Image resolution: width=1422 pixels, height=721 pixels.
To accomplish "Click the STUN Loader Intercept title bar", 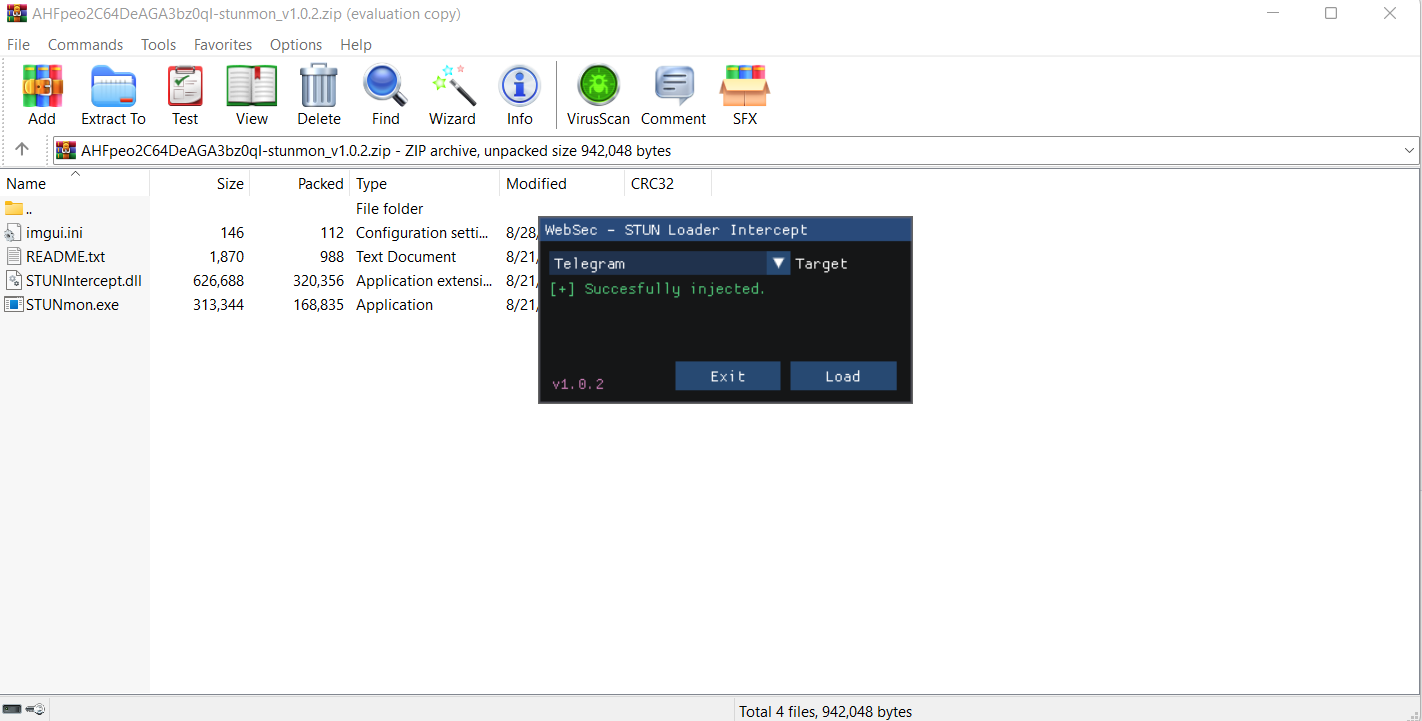I will click(725, 230).
